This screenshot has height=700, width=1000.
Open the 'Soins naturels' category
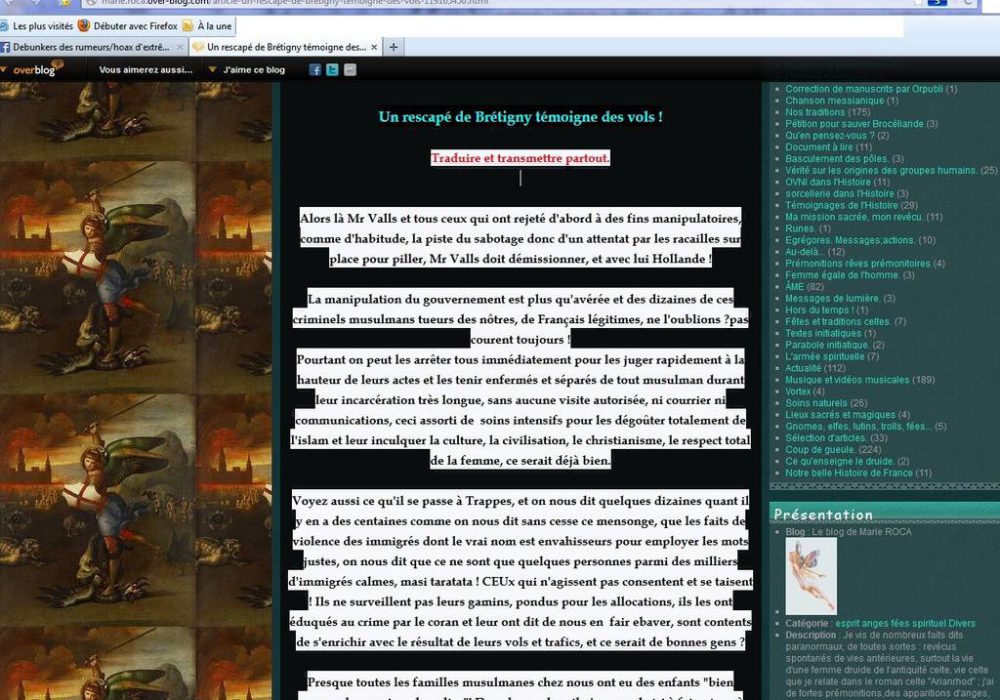(x=816, y=403)
